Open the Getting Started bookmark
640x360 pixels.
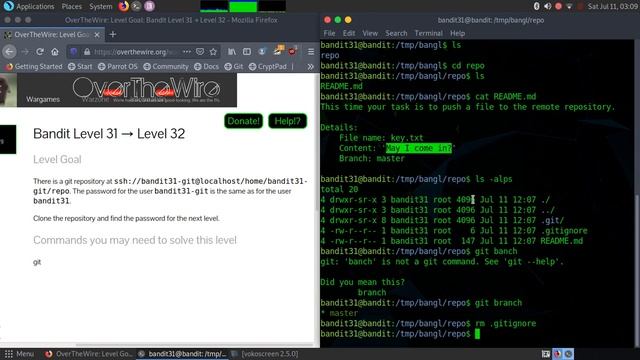click(x=34, y=67)
